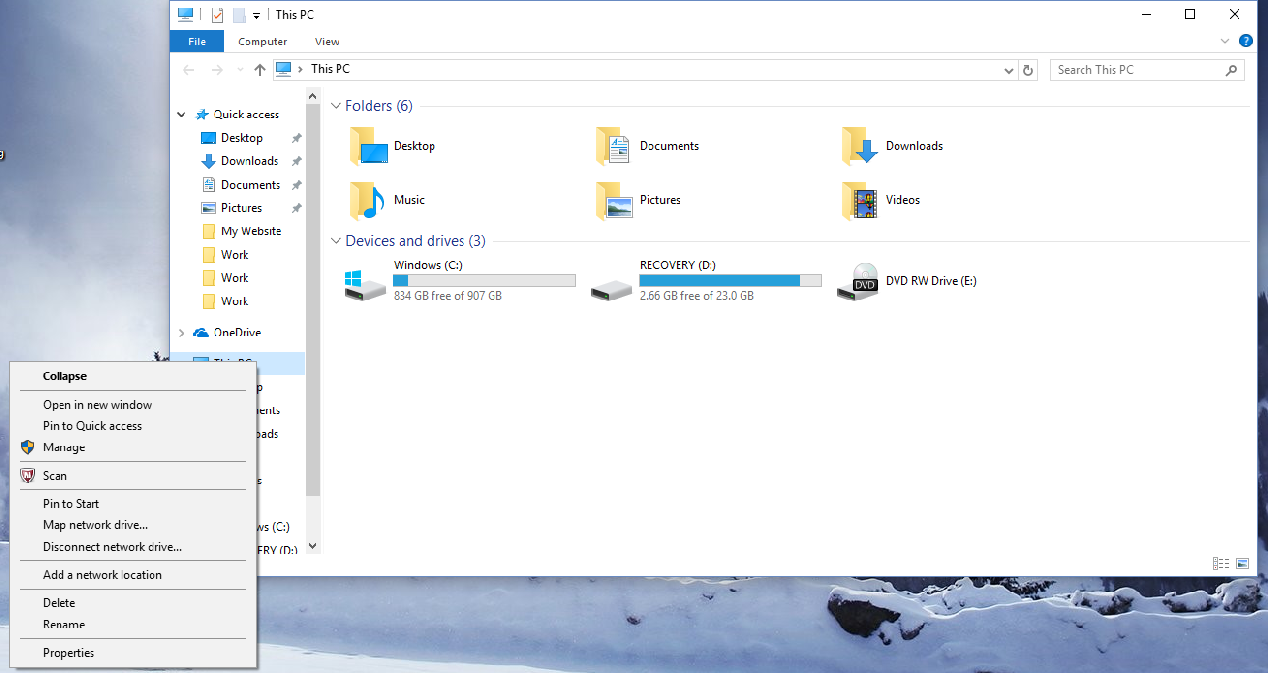Viewport: 1268px width, 673px height.
Task: Open the Windows (C:) drive icon
Action: (x=365, y=283)
